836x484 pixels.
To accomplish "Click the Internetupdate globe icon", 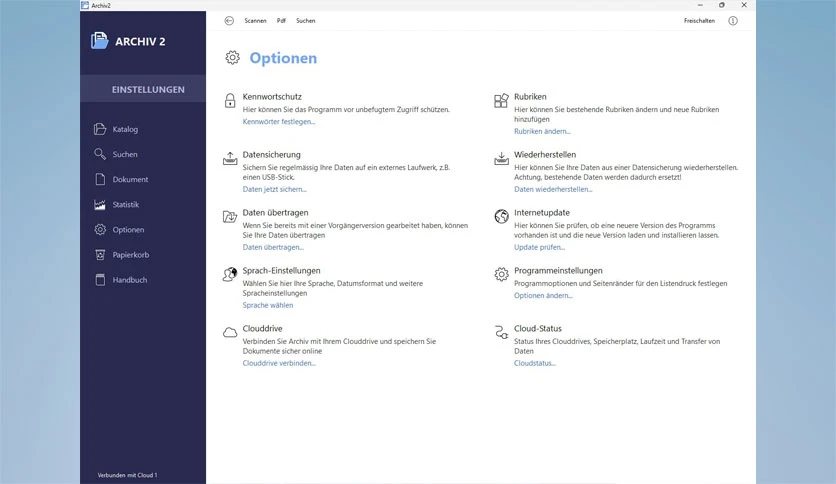I will click(501, 216).
